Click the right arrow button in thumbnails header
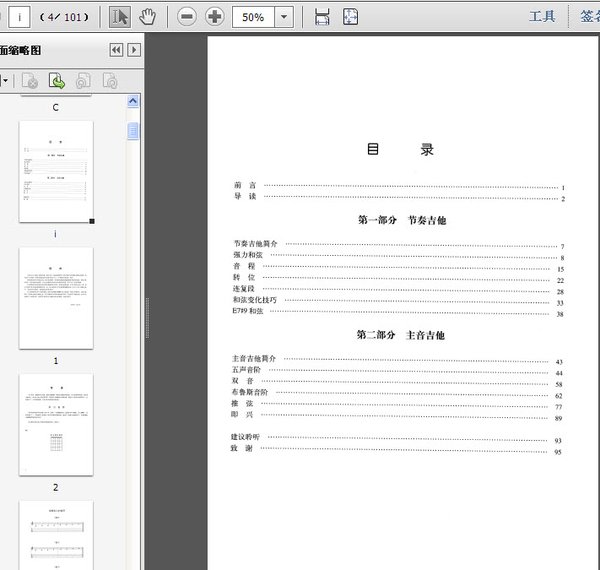Viewport: 600px width, 570px height. (x=134, y=50)
